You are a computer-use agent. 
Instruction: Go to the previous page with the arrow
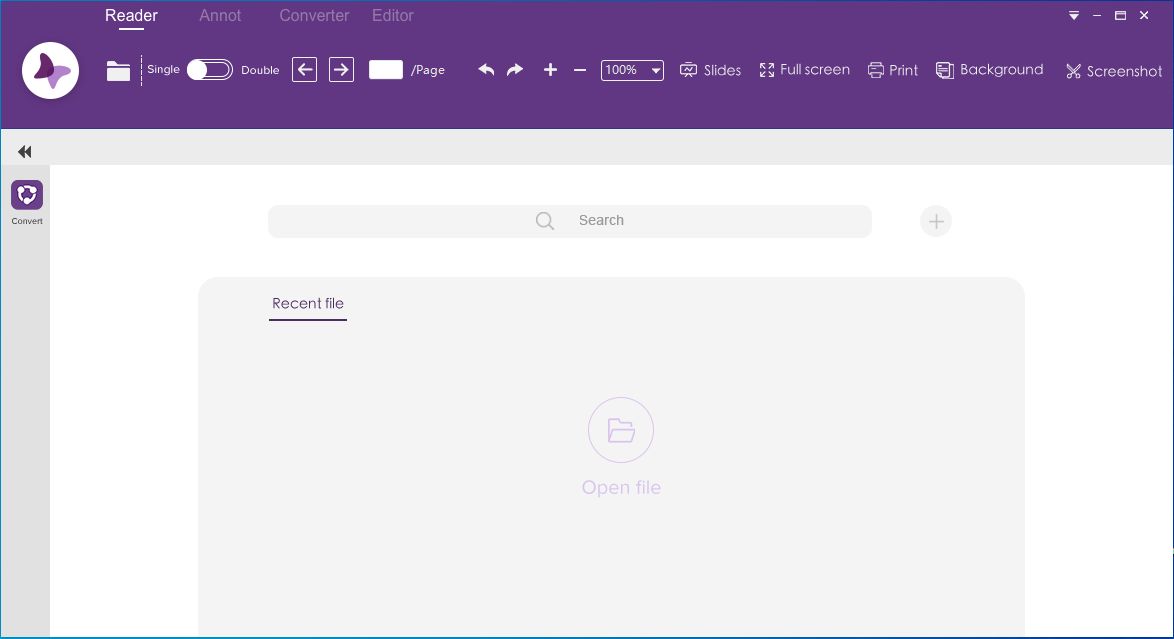pyautogui.click(x=304, y=70)
